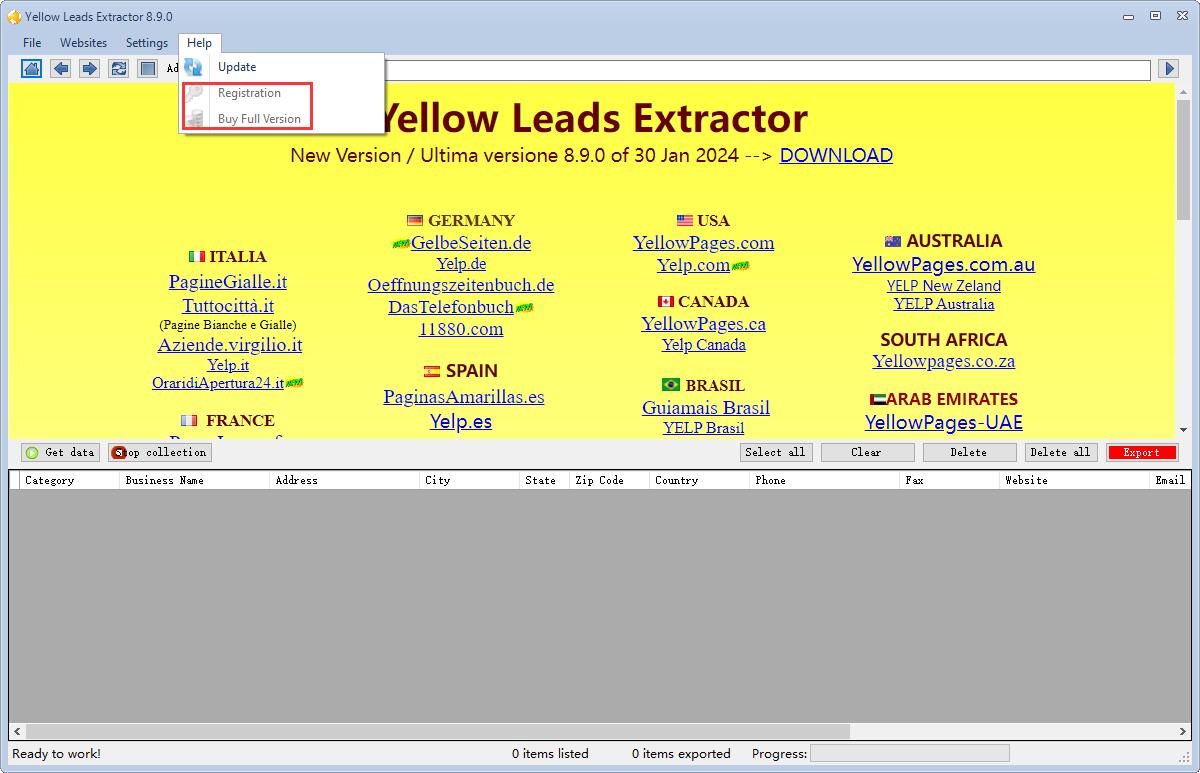This screenshot has width=1200, height=773.
Task: Open the YellowPages-UAE link
Action: (x=944, y=423)
